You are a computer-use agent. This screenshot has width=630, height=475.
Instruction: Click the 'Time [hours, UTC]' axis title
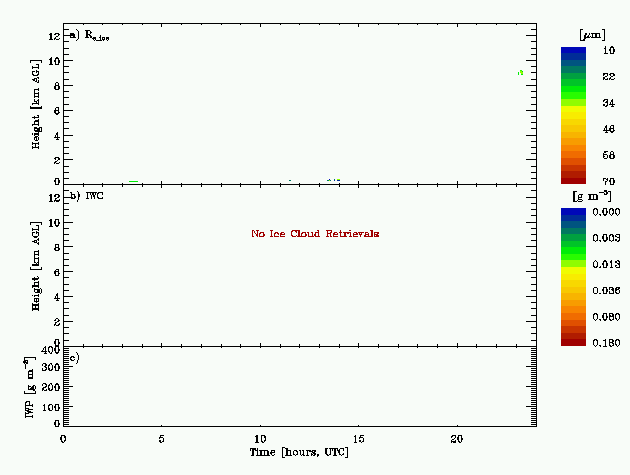[x=299, y=452]
